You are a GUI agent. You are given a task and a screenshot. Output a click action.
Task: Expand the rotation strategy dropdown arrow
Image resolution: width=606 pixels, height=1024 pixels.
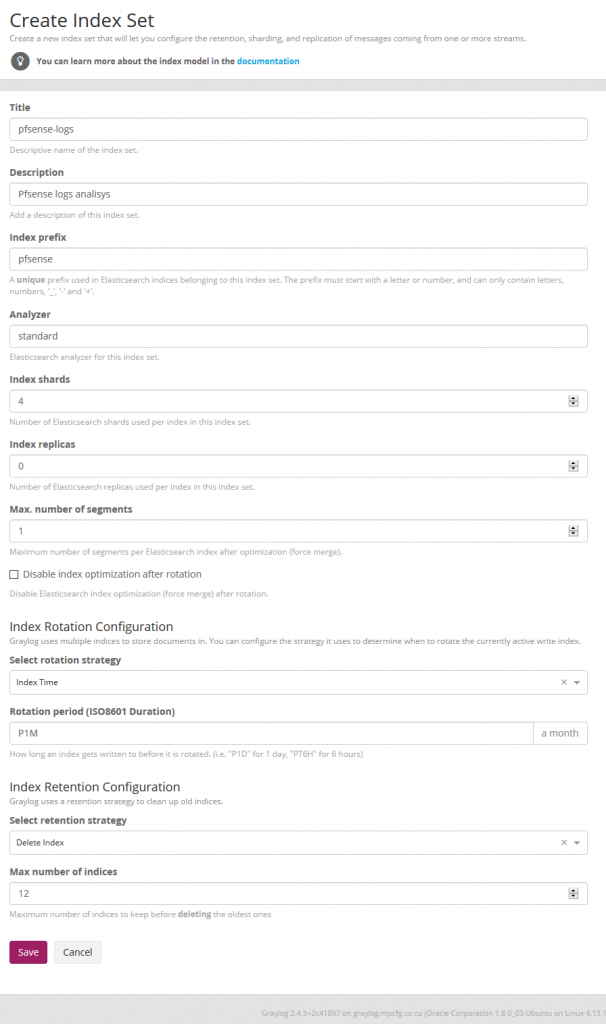[x=579, y=682]
